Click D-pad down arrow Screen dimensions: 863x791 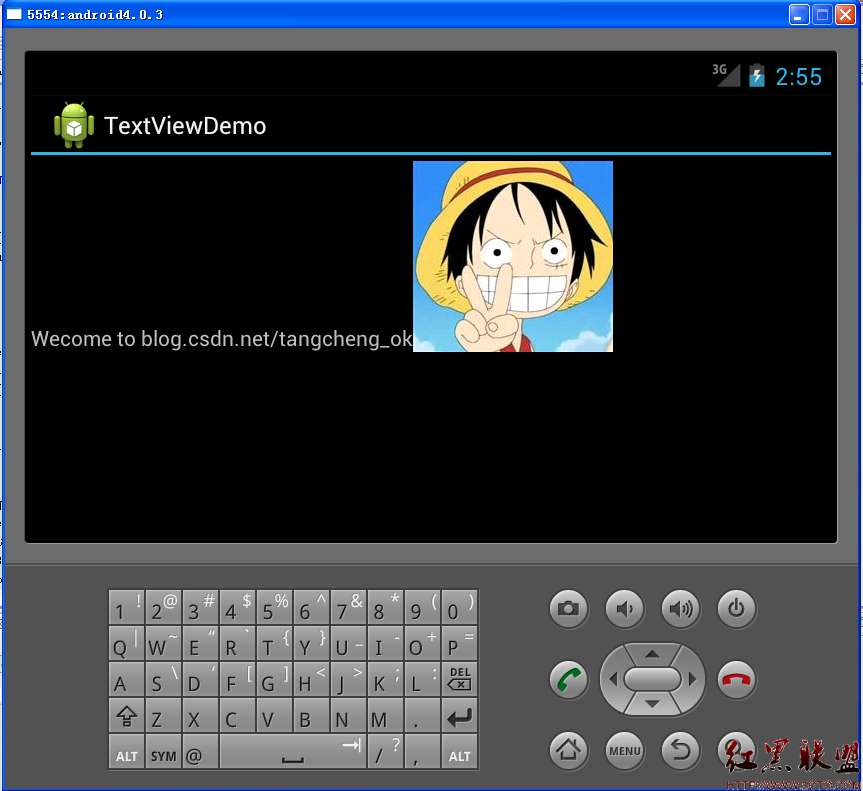pyautogui.click(x=652, y=704)
